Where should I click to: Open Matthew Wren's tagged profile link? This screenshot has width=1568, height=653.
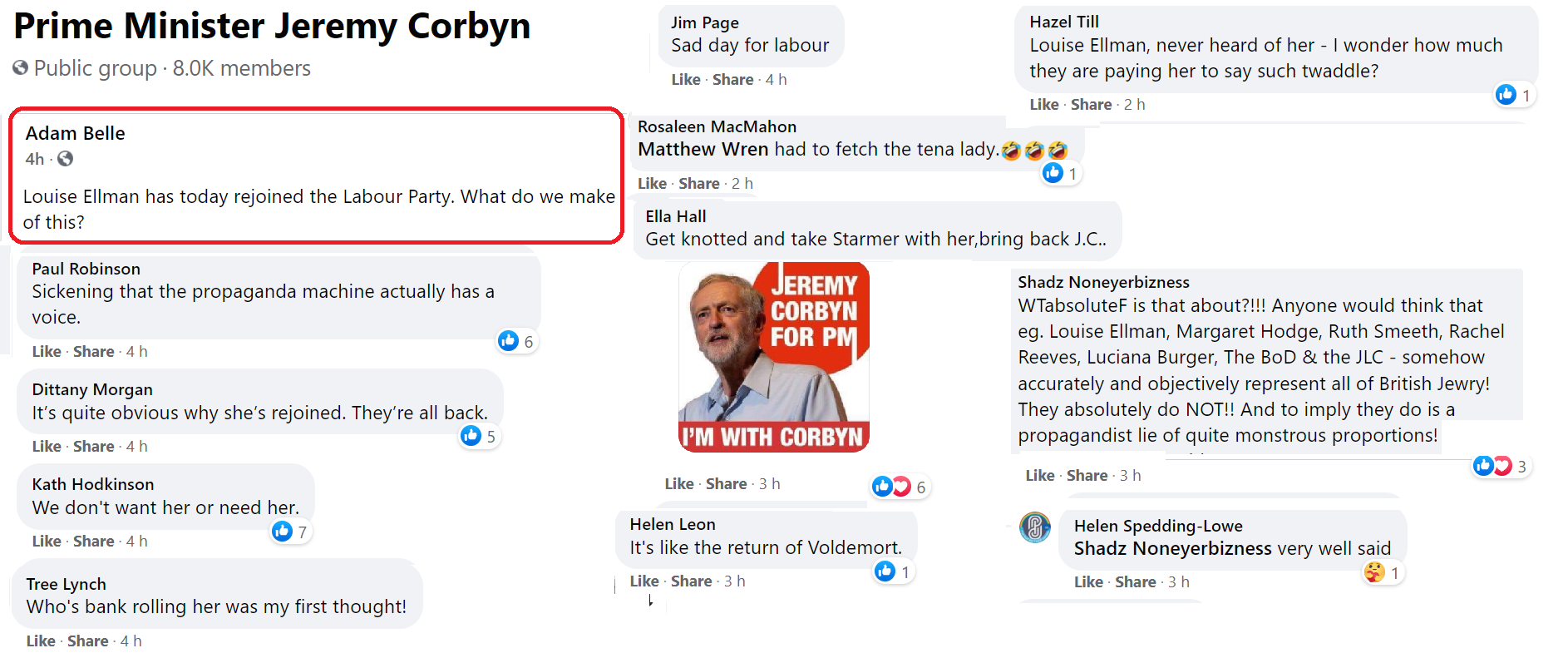coord(703,150)
